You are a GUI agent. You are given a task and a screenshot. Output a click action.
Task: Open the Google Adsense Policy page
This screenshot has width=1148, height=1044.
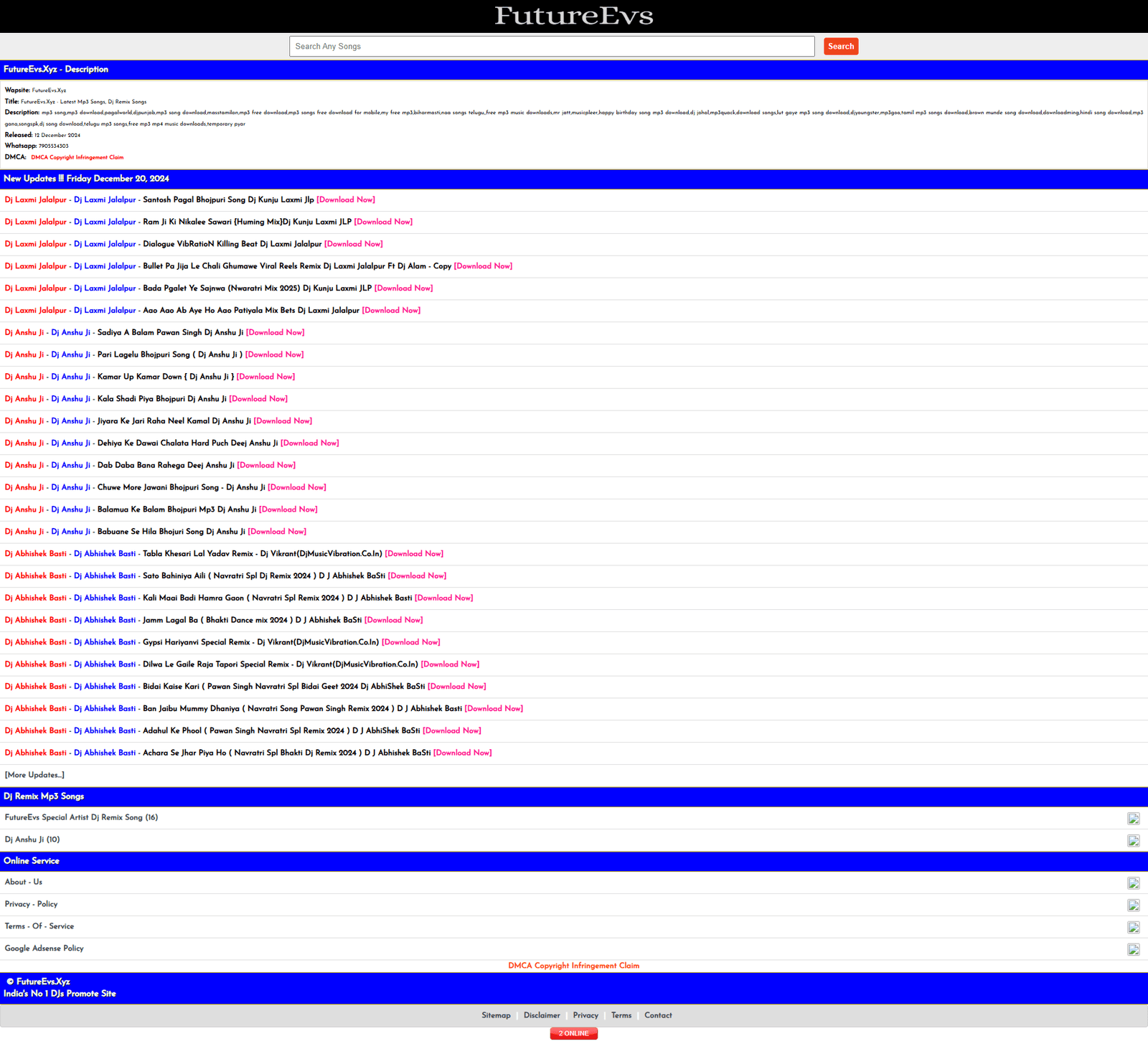pyautogui.click(x=44, y=949)
